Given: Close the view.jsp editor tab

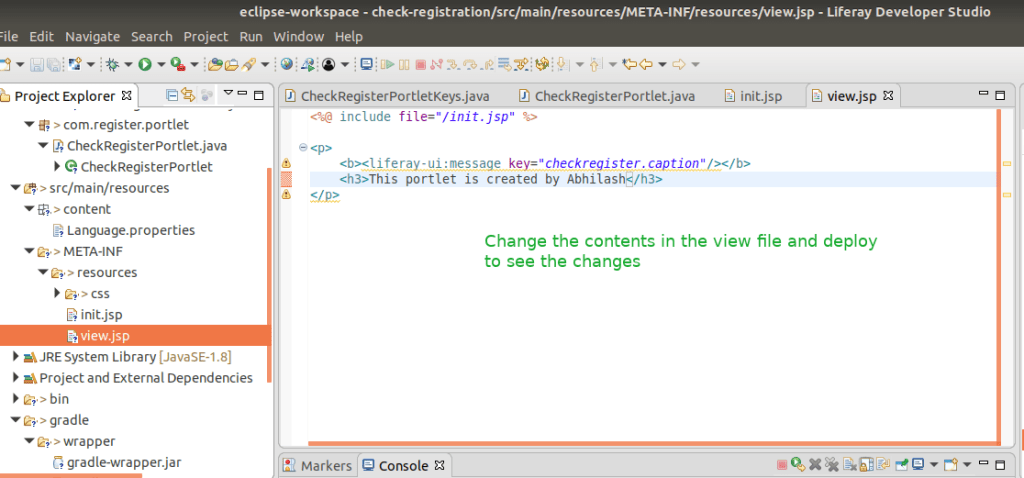Looking at the screenshot, I should [x=887, y=96].
